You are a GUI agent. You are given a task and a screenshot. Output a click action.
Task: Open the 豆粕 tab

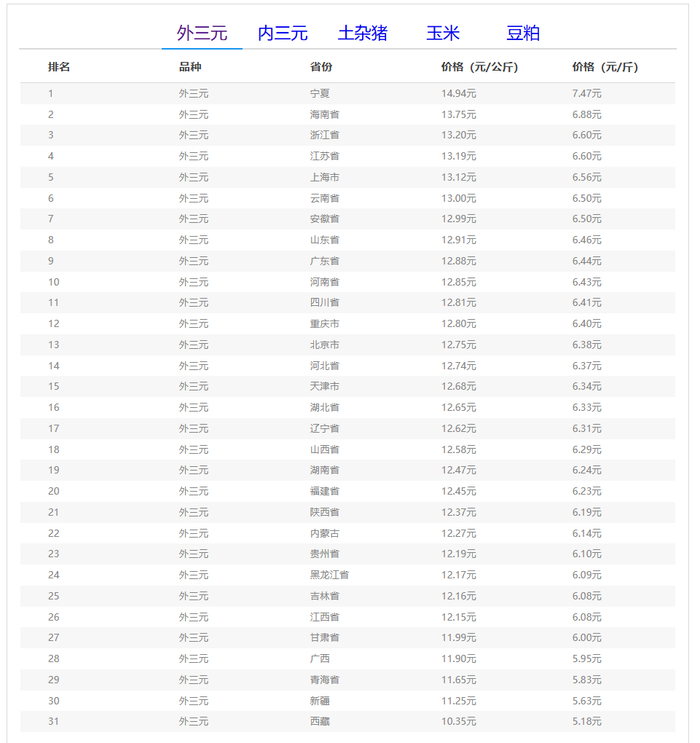point(523,33)
